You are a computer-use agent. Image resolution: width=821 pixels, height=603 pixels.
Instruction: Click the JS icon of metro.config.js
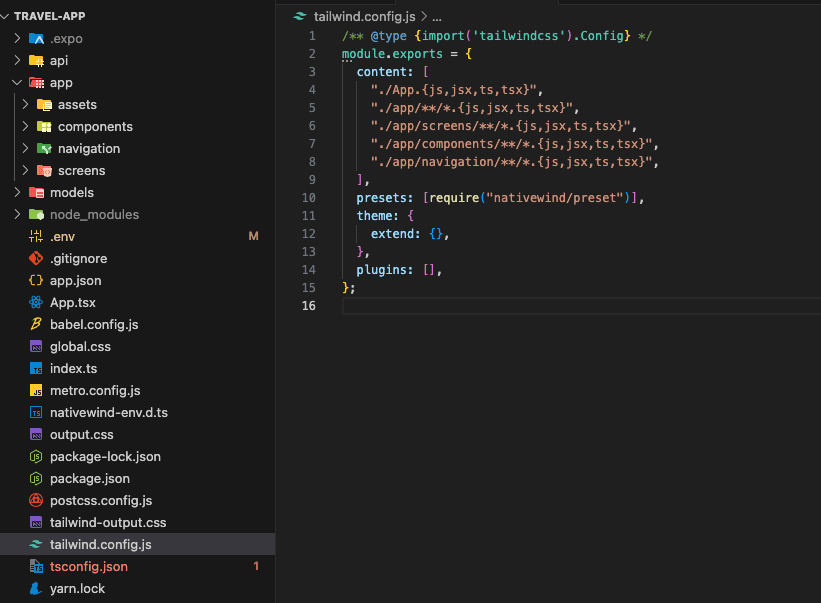[x=36, y=390]
